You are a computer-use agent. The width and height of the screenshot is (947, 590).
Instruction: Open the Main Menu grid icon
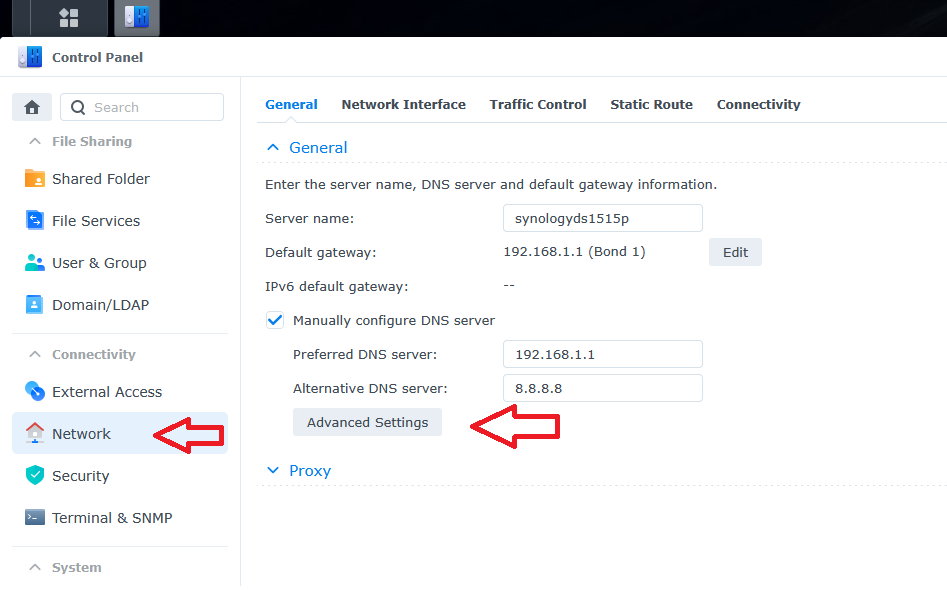click(69, 17)
